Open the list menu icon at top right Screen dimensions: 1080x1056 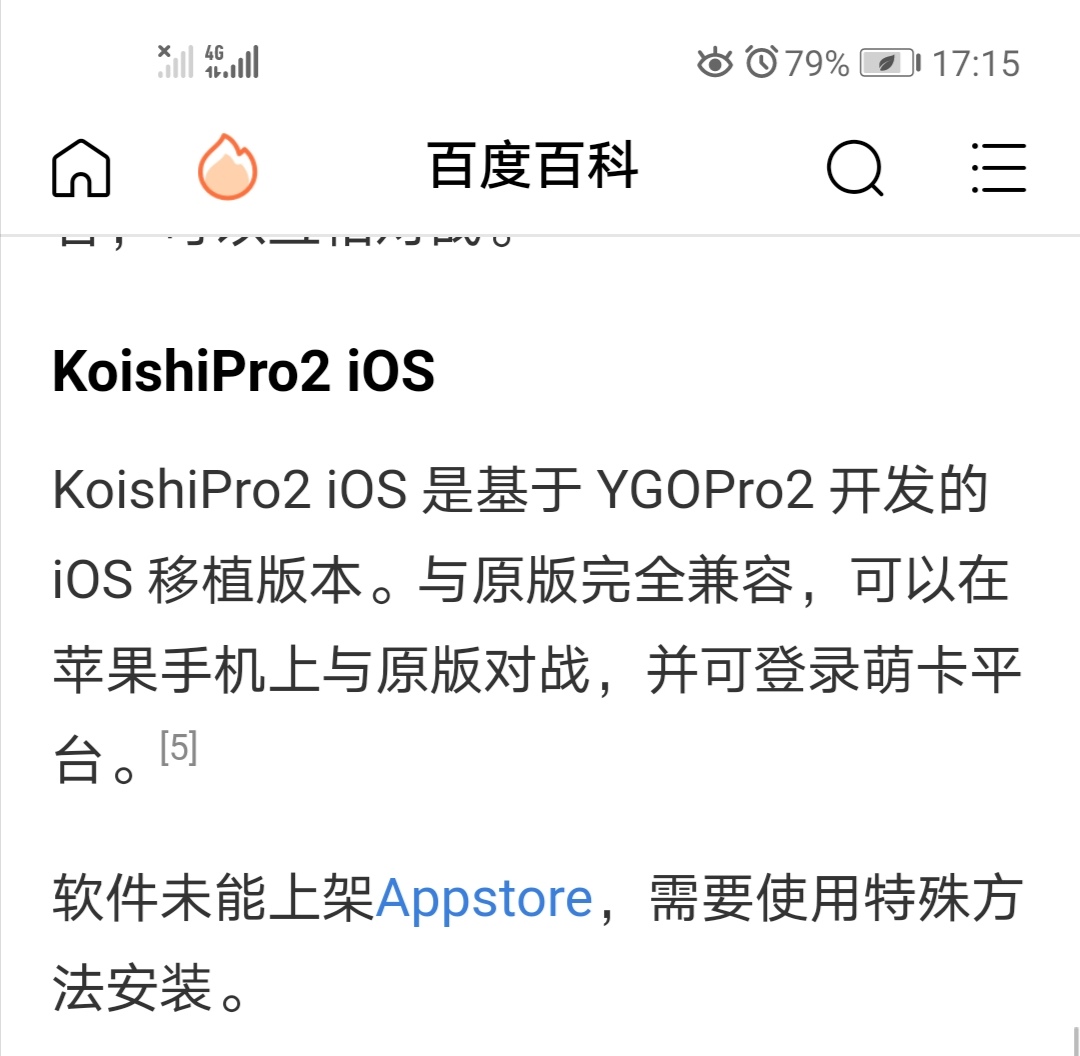click(x=999, y=167)
